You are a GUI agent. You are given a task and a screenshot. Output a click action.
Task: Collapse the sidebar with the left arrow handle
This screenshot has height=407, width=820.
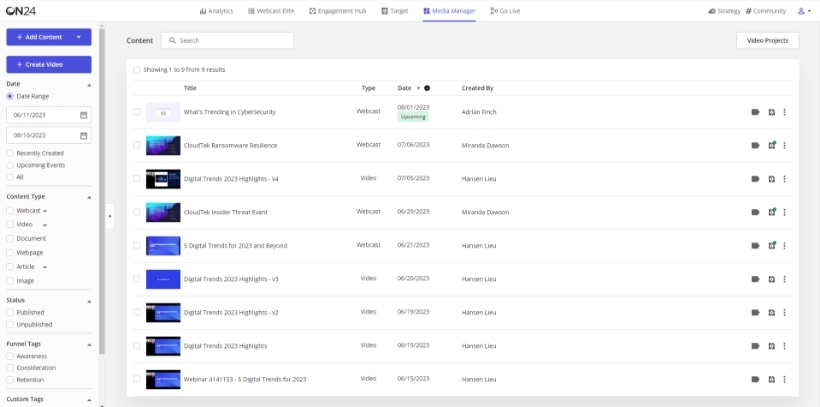coord(110,215)
